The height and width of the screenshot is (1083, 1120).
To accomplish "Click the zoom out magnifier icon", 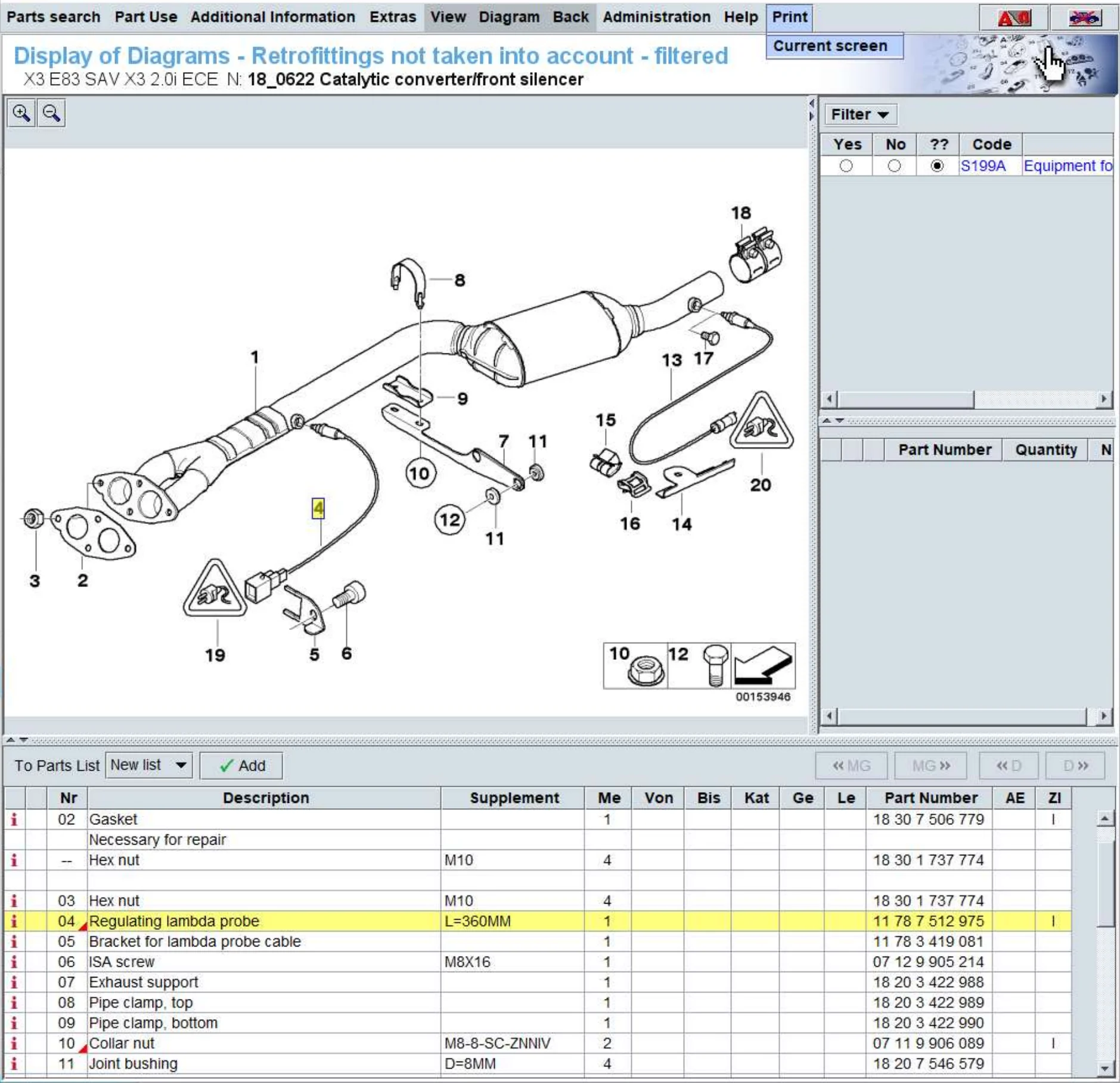I will (51, 113).
